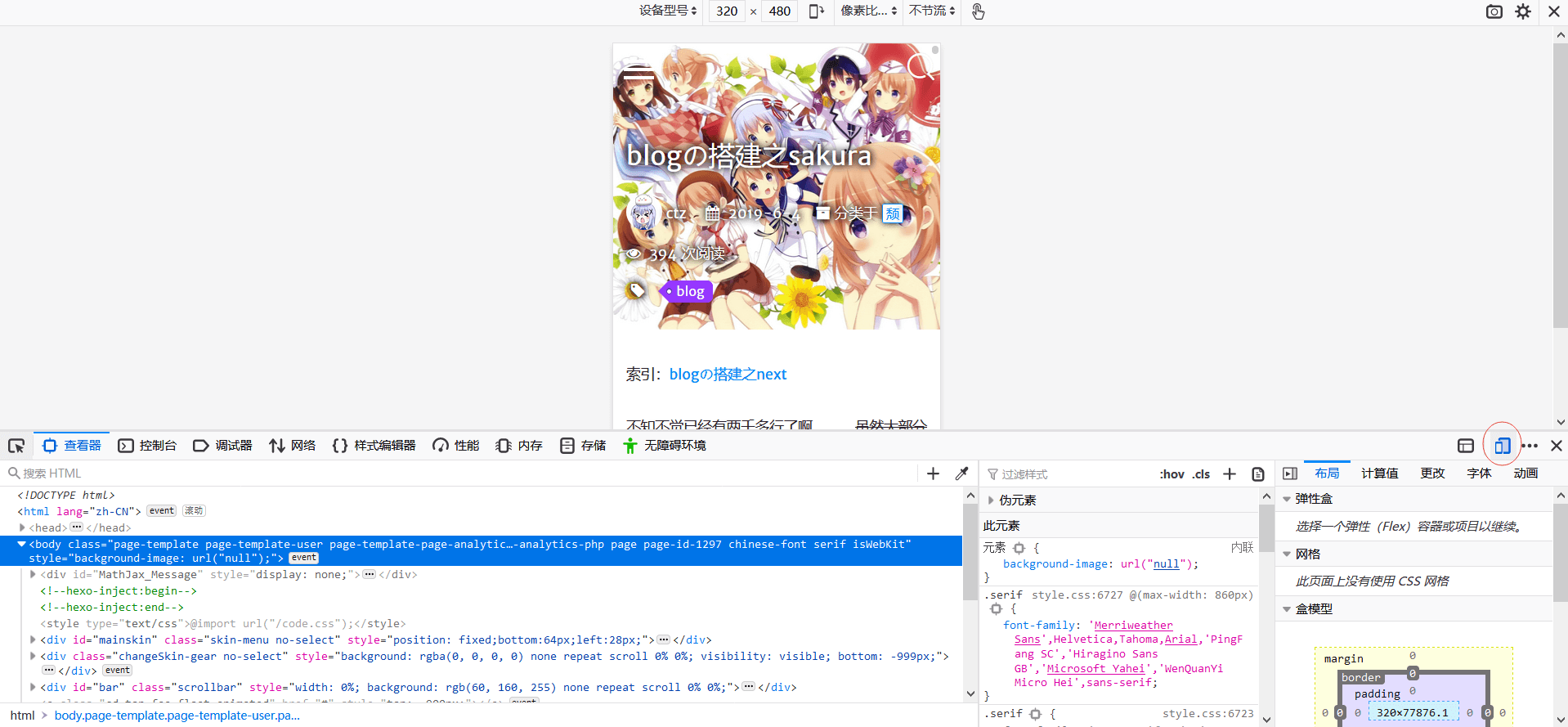Add a new node with plus icon
The height and width of the screenshot is (727, 1568).
point(933,473)
